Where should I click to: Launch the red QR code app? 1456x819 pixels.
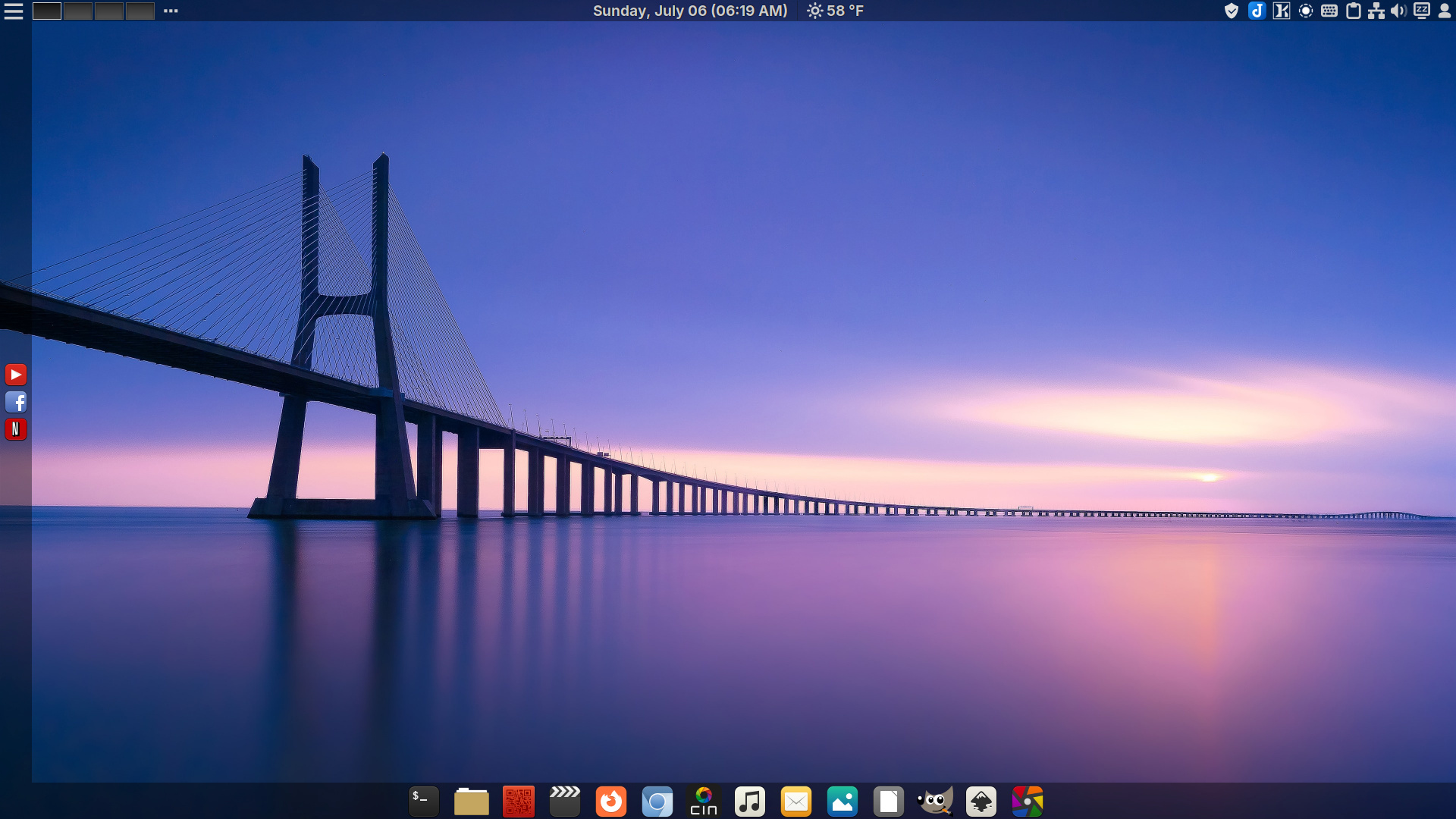[x=519, y=802]
